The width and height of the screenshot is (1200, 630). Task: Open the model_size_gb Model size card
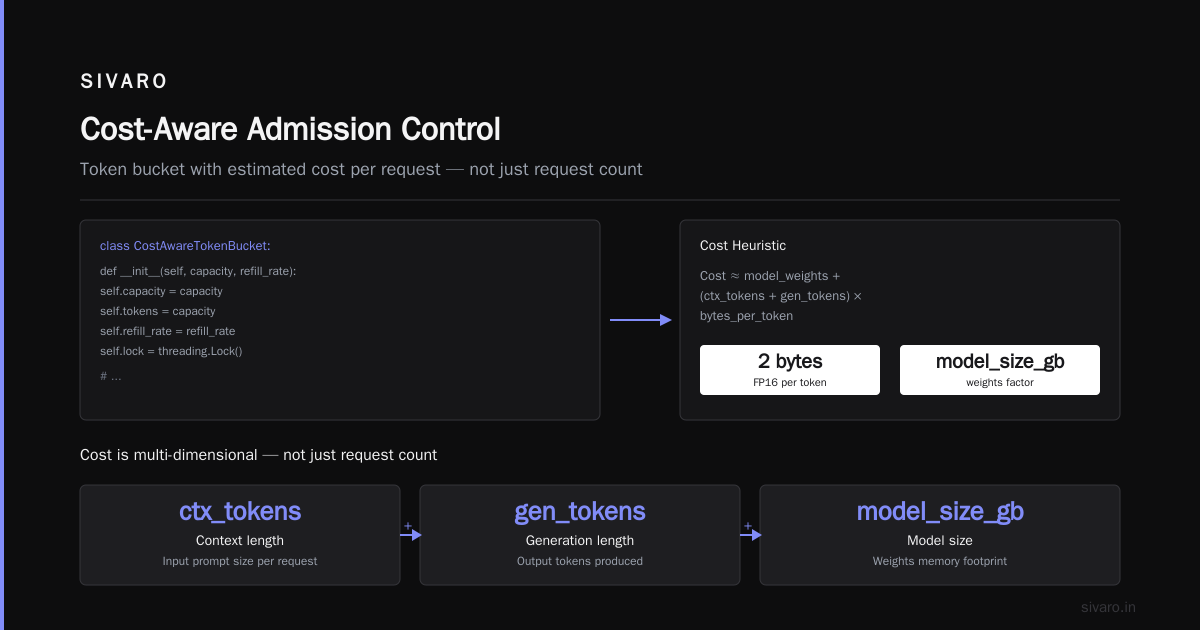tap(940, 535)
